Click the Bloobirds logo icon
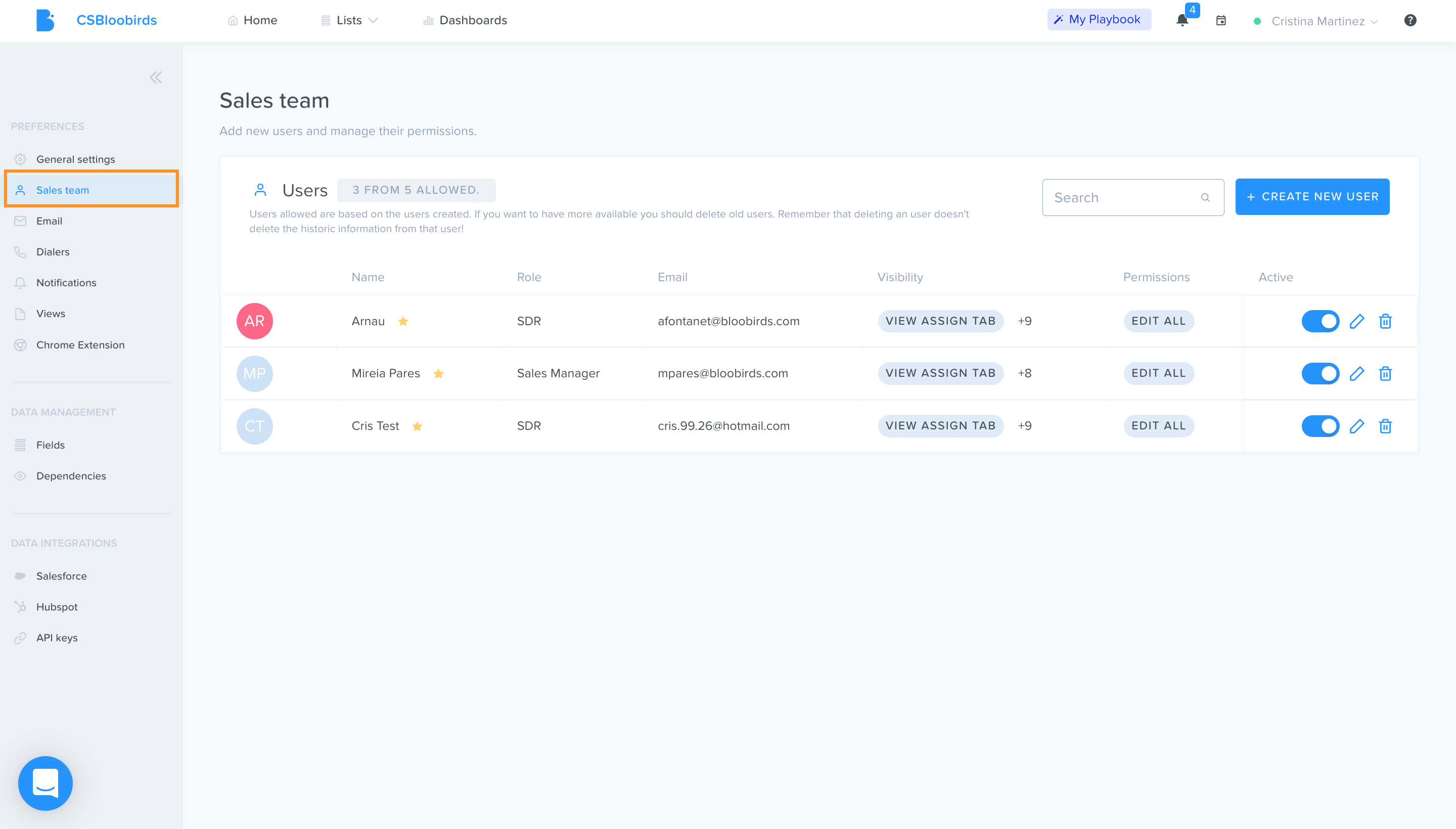This screenshot has width=1456, height=829. (45, 21)
